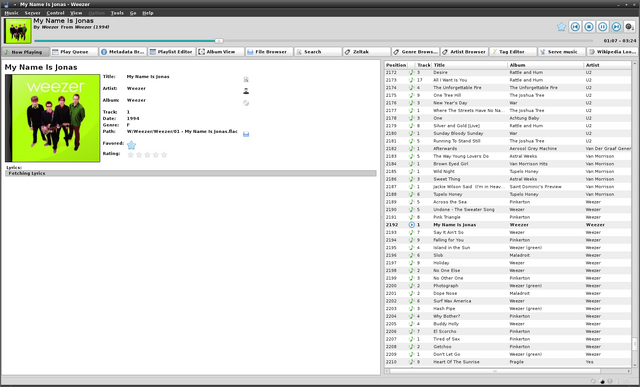Click the note icon in the Desire row

pyautogui.click(x=411, y=72)
